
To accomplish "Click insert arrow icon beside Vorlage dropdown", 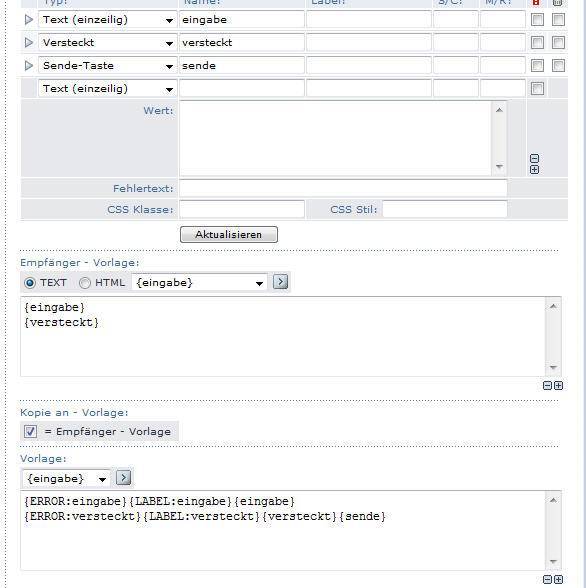I will pyautogui.click(x=124, y=477).
